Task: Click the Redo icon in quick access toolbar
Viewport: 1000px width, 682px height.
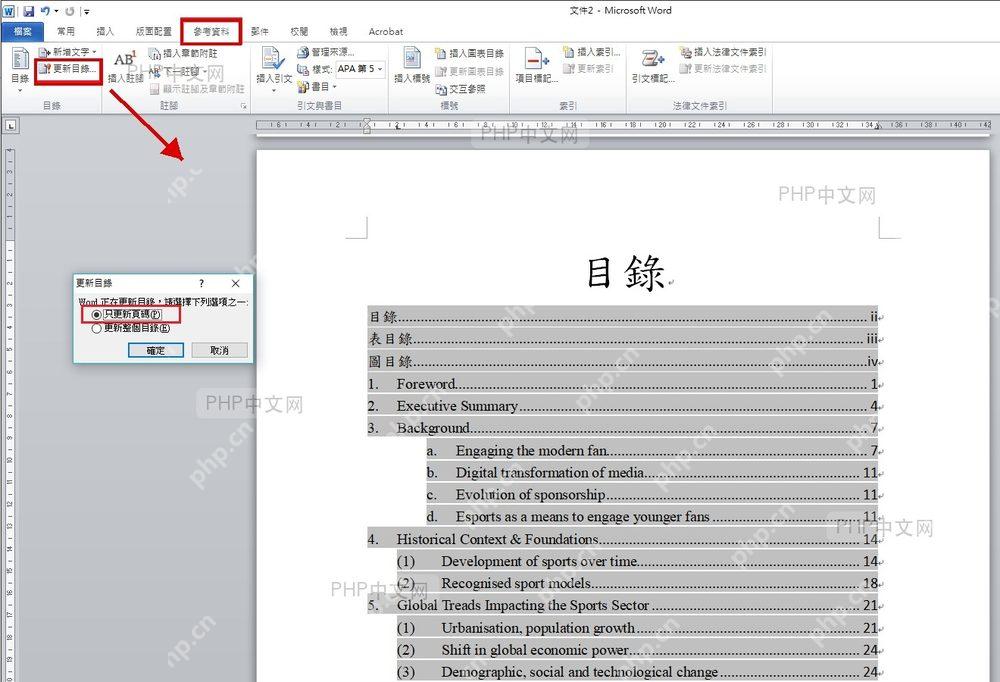Action: coord(70,11)
